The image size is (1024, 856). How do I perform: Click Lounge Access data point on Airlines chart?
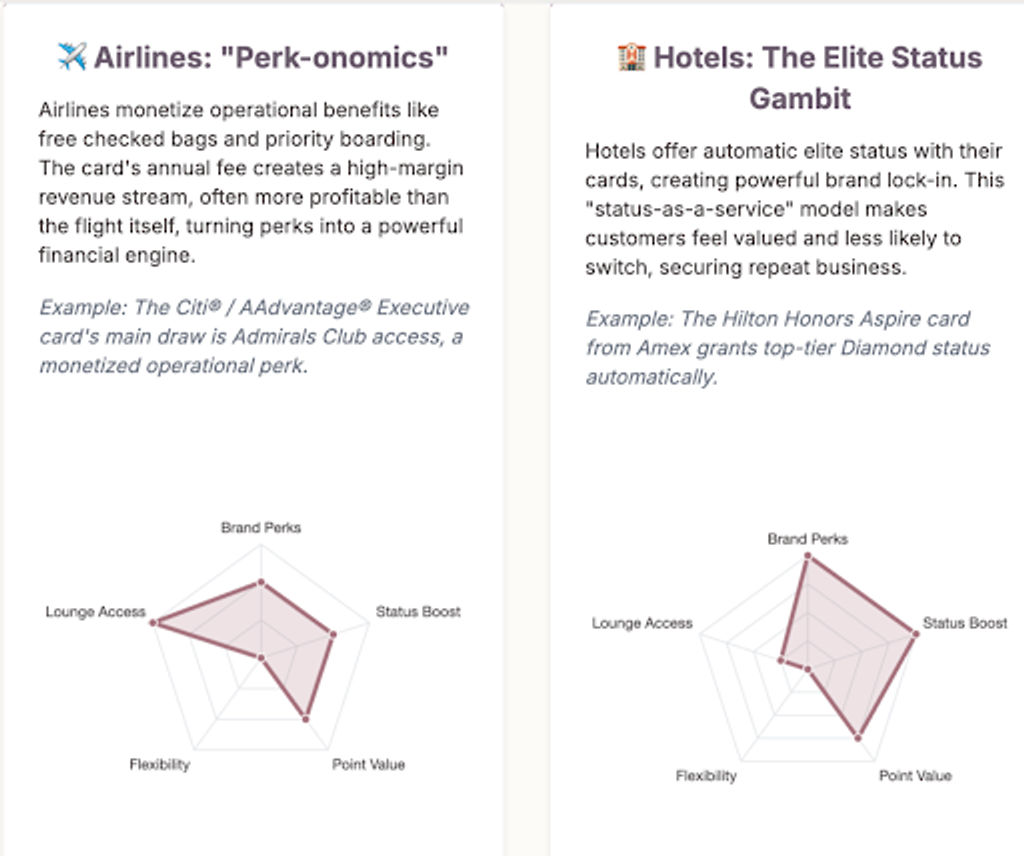pos(153,623)
